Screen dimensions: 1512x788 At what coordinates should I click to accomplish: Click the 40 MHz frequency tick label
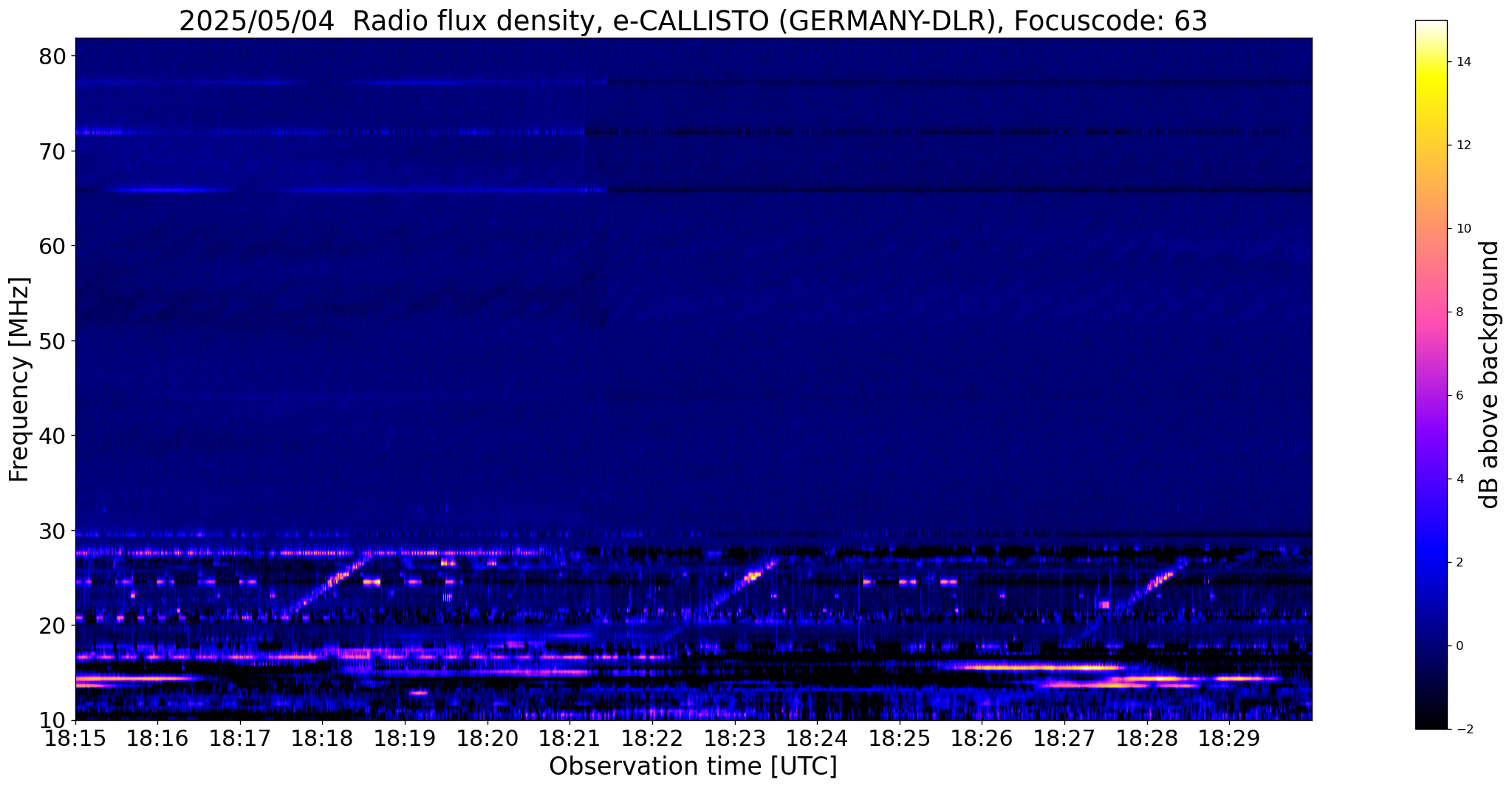pyautogui.click(x=52, y=436)
